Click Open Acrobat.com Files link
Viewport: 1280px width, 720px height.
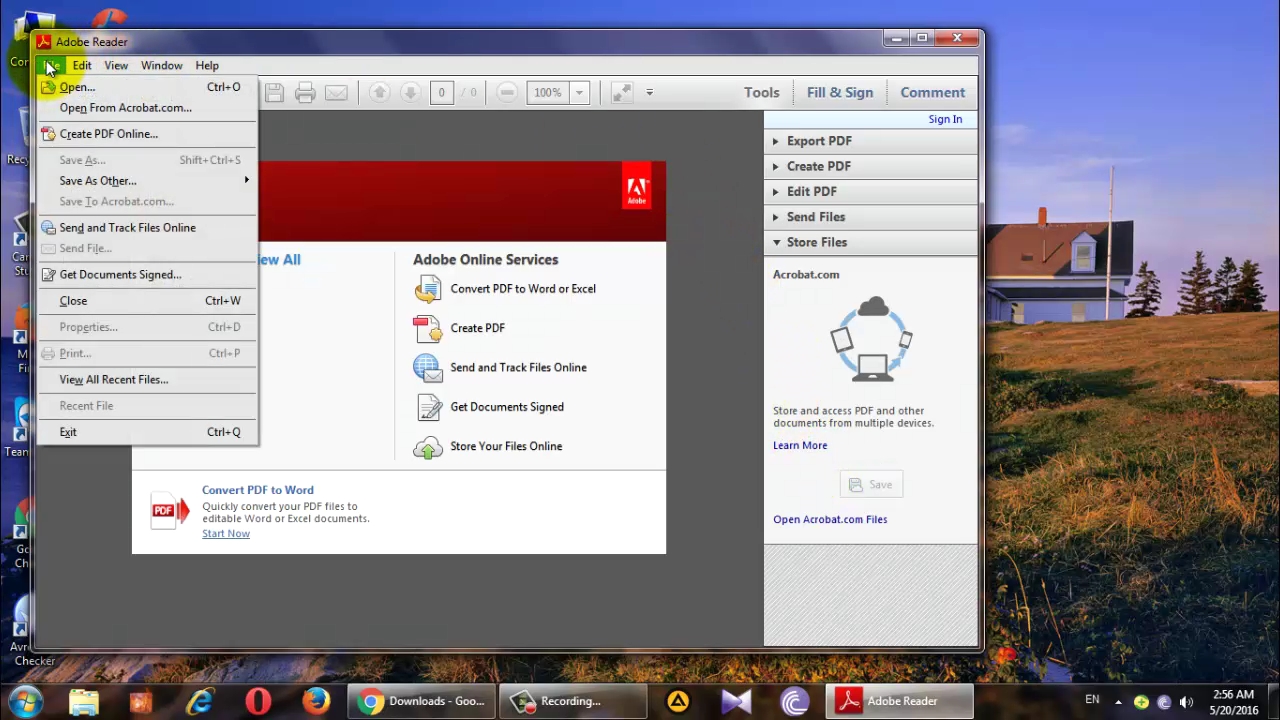click(x=830, y=520)
